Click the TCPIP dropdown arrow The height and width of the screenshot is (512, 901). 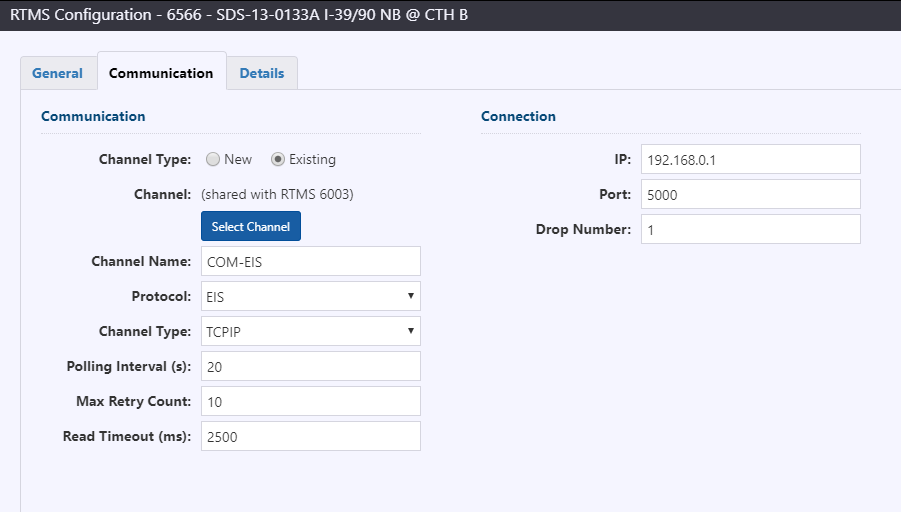coord(411,331)
